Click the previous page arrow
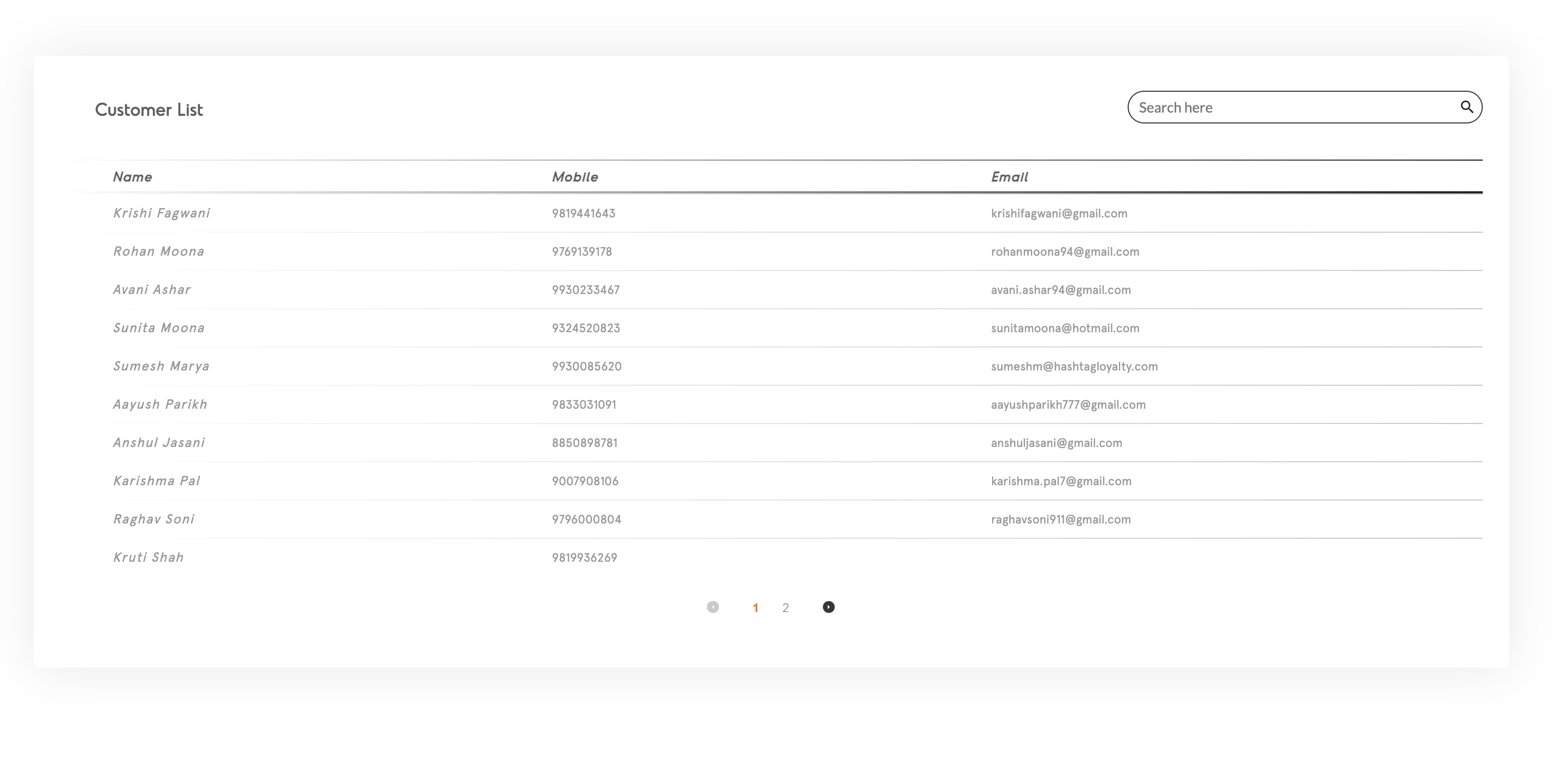Viewport: 1568px width, 765px height. click(713, 607)
